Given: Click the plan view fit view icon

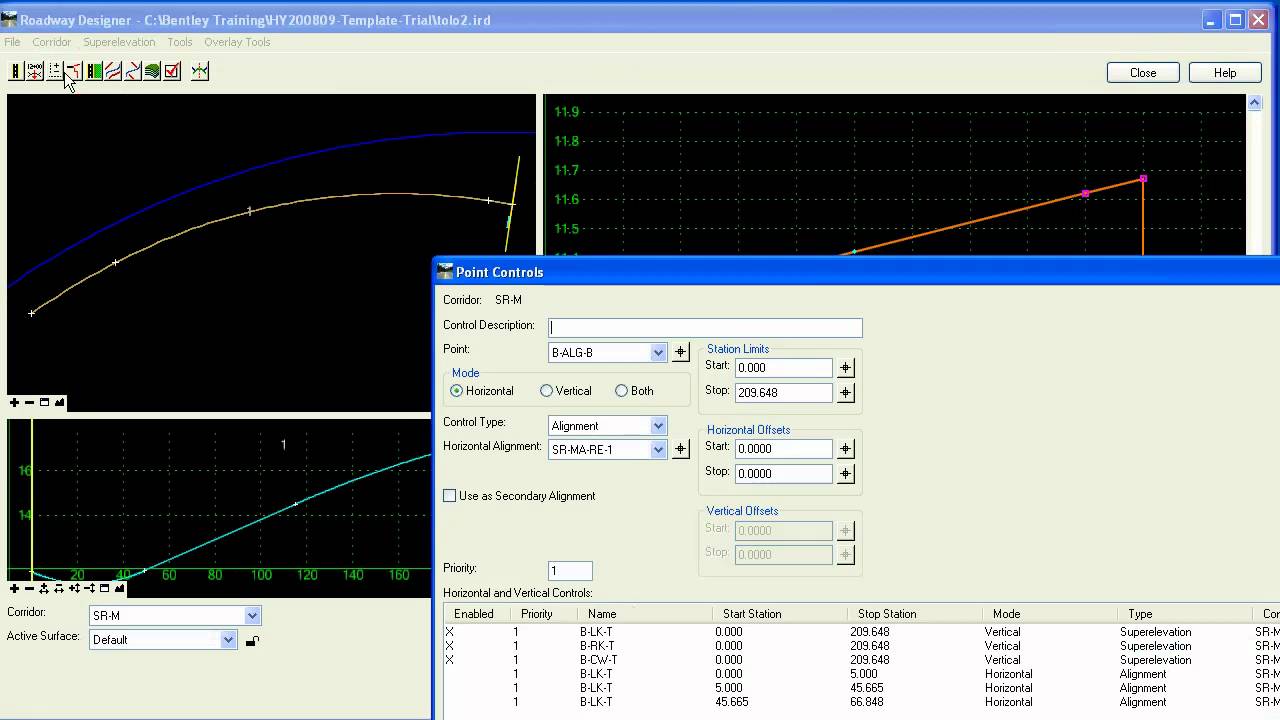Looking at the screenshot, I should click(60, 402).
